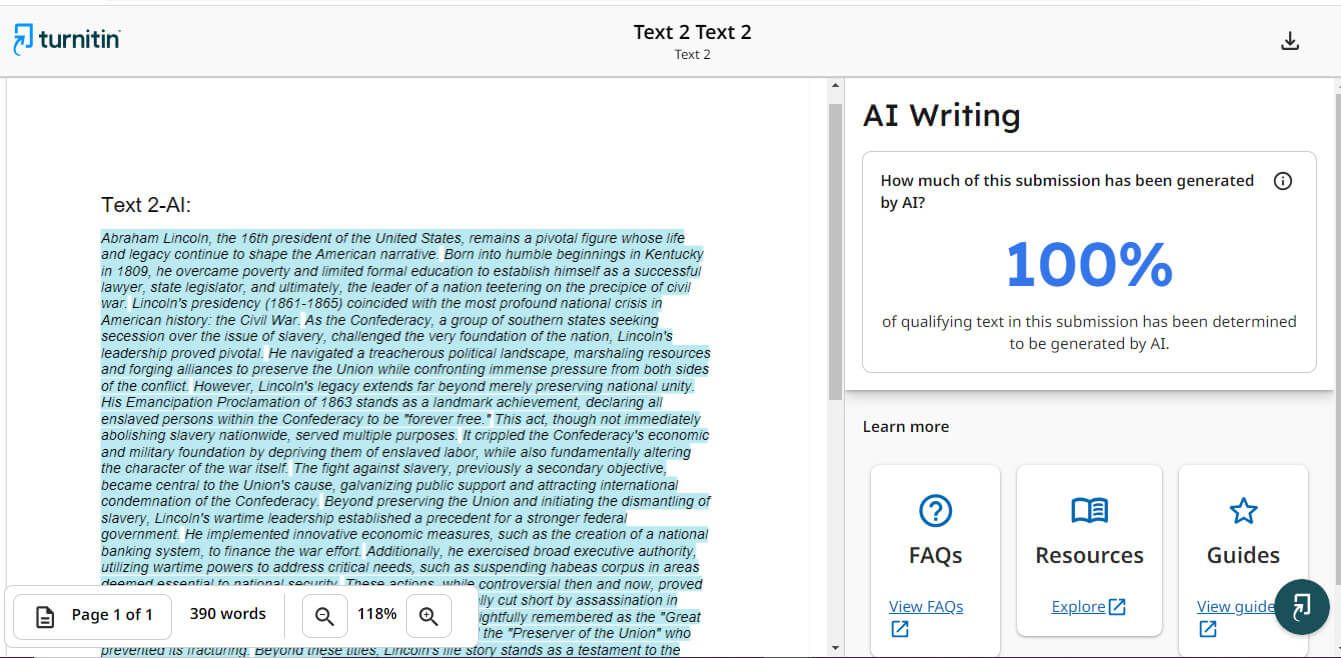Click the Text 2-AI document heading
The height and width of the screenshot is (658, 1341).
146,205
